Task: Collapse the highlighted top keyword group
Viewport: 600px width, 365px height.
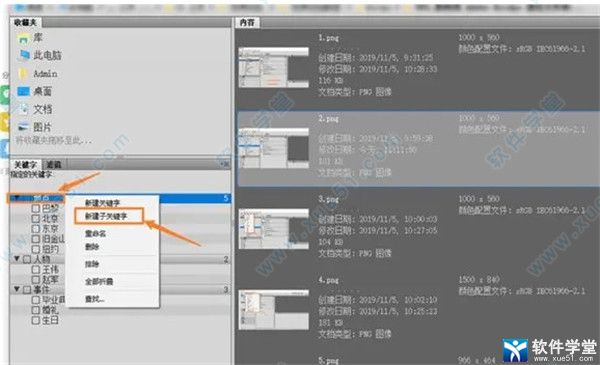Action: [x=16, y=198]
